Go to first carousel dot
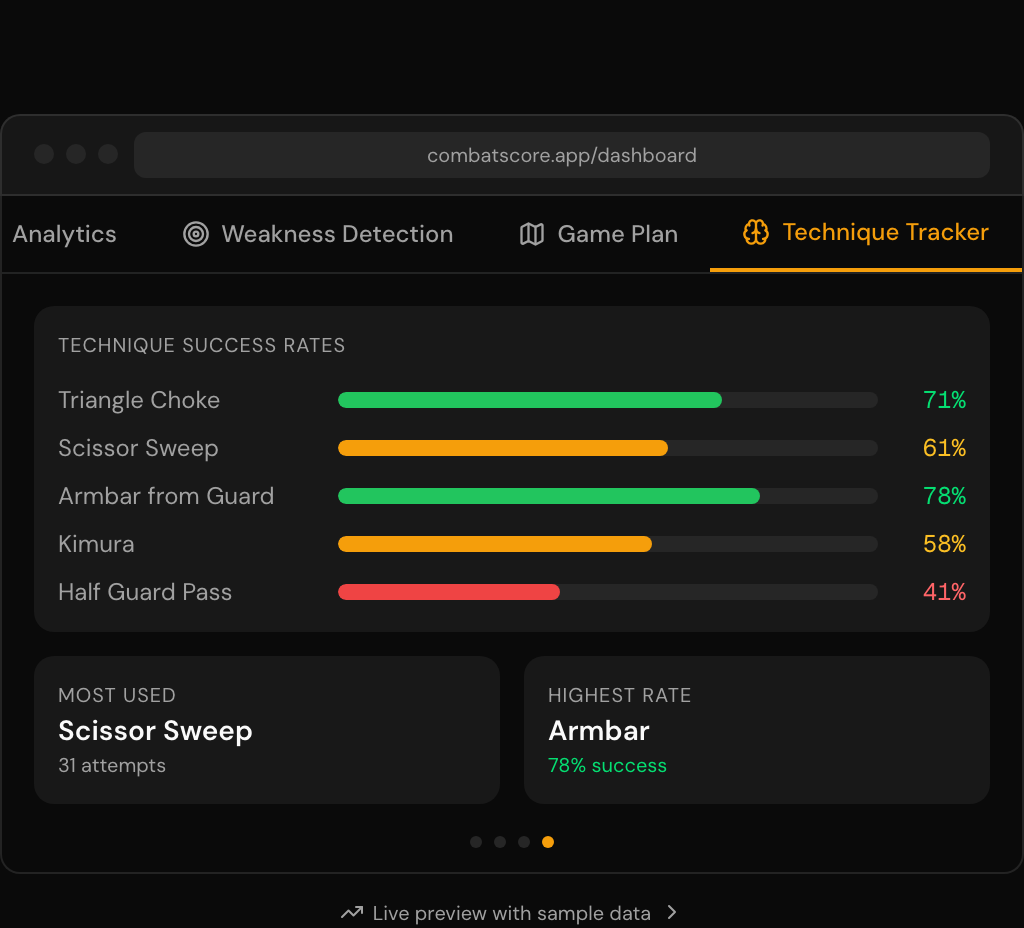The width and height of the screenshot is (1024, 928). pos(476,842)
